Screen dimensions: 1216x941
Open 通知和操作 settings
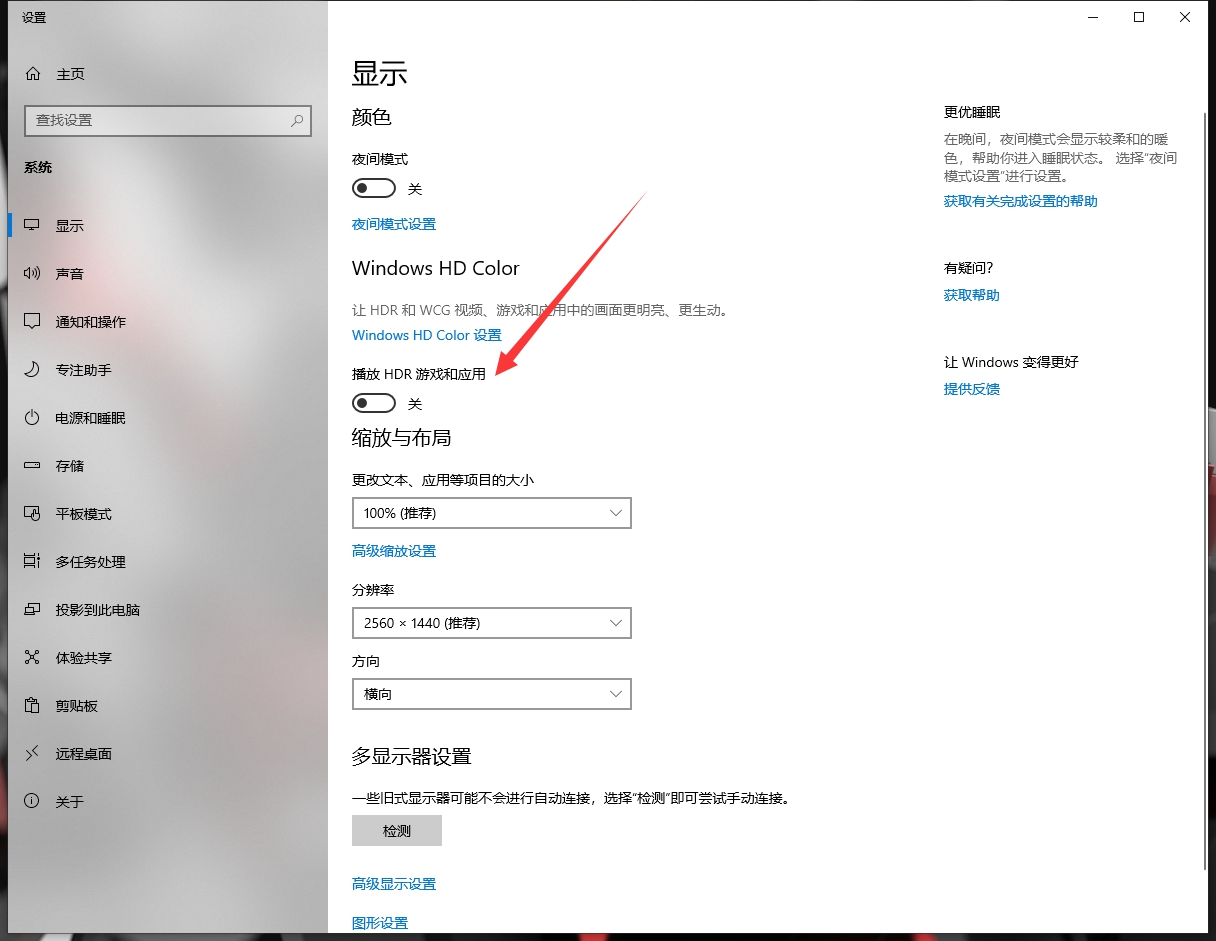point(90,321)
